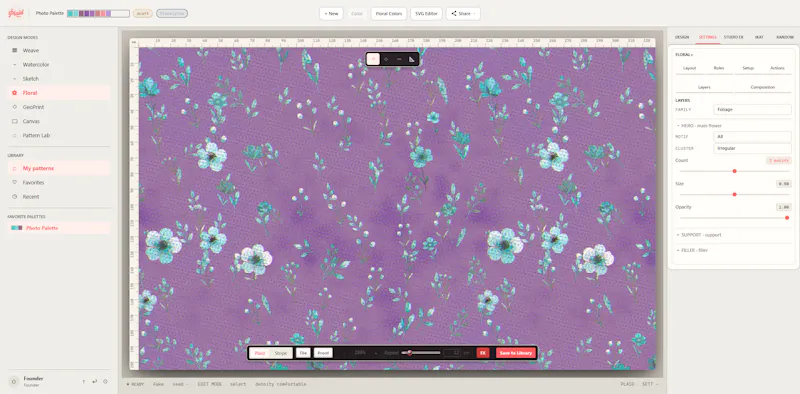Viewport: 800px width, 394px height.
Task: Click the draft status badge
Action: pos(143,14)
